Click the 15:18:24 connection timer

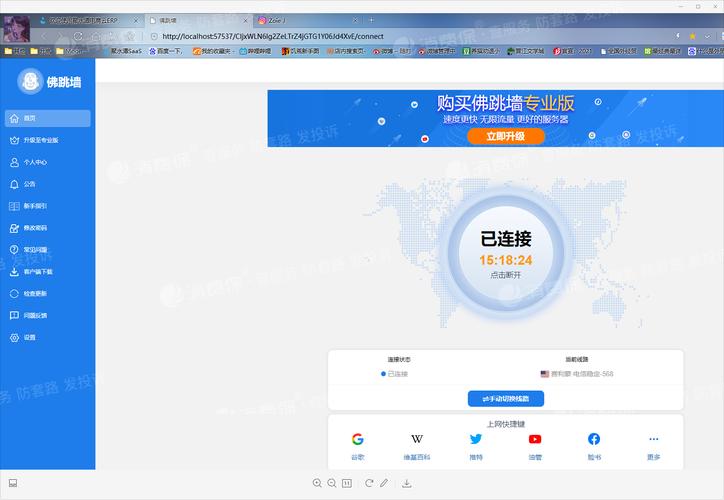(506, 260)
